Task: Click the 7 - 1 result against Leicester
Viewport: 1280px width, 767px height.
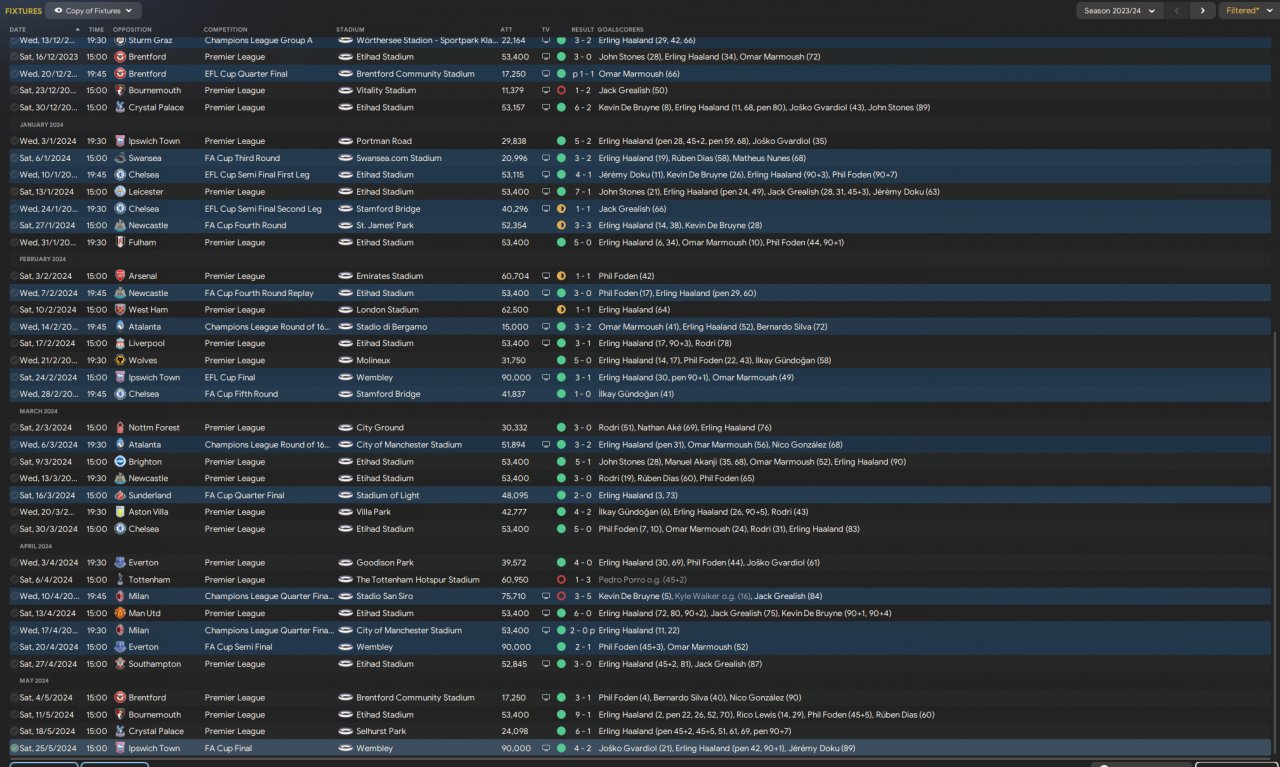Action: [583, 192]
